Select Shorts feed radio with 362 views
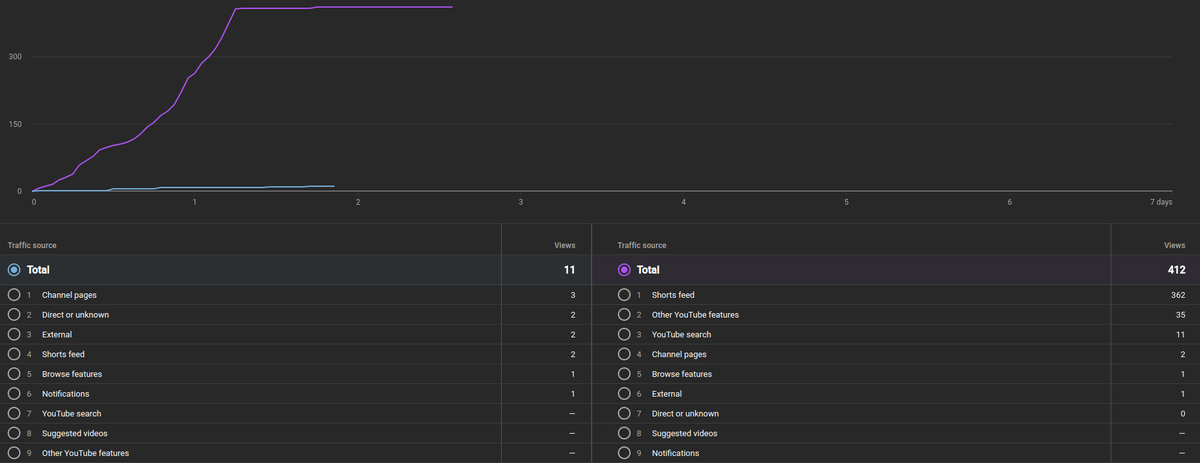Image resolution: width=1200 pixels, height=463 pixels. 624,295
